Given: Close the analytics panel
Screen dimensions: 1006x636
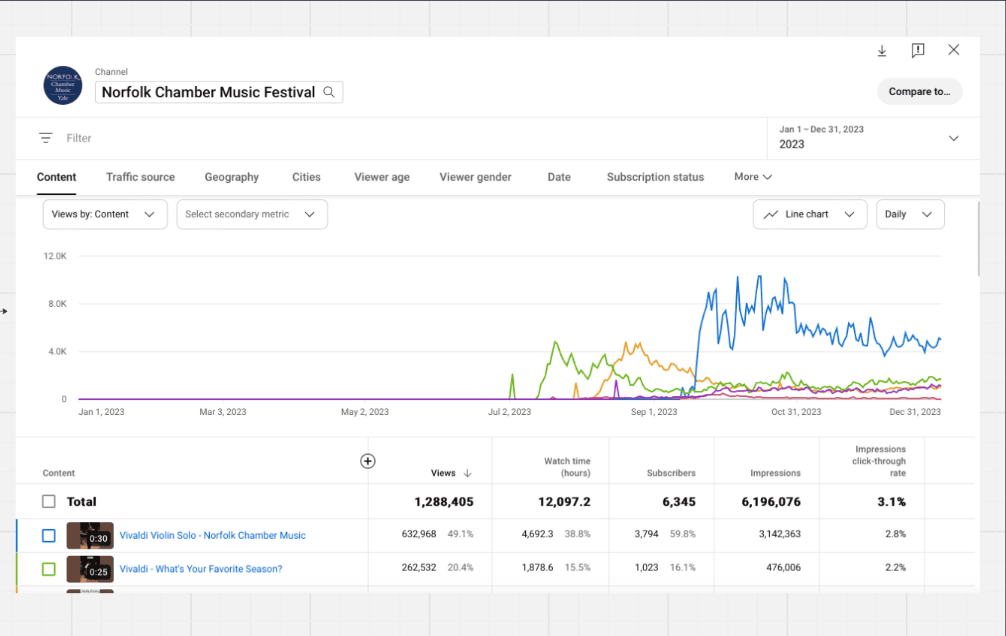Looking at the screenshot, I should tap(954, 50).
